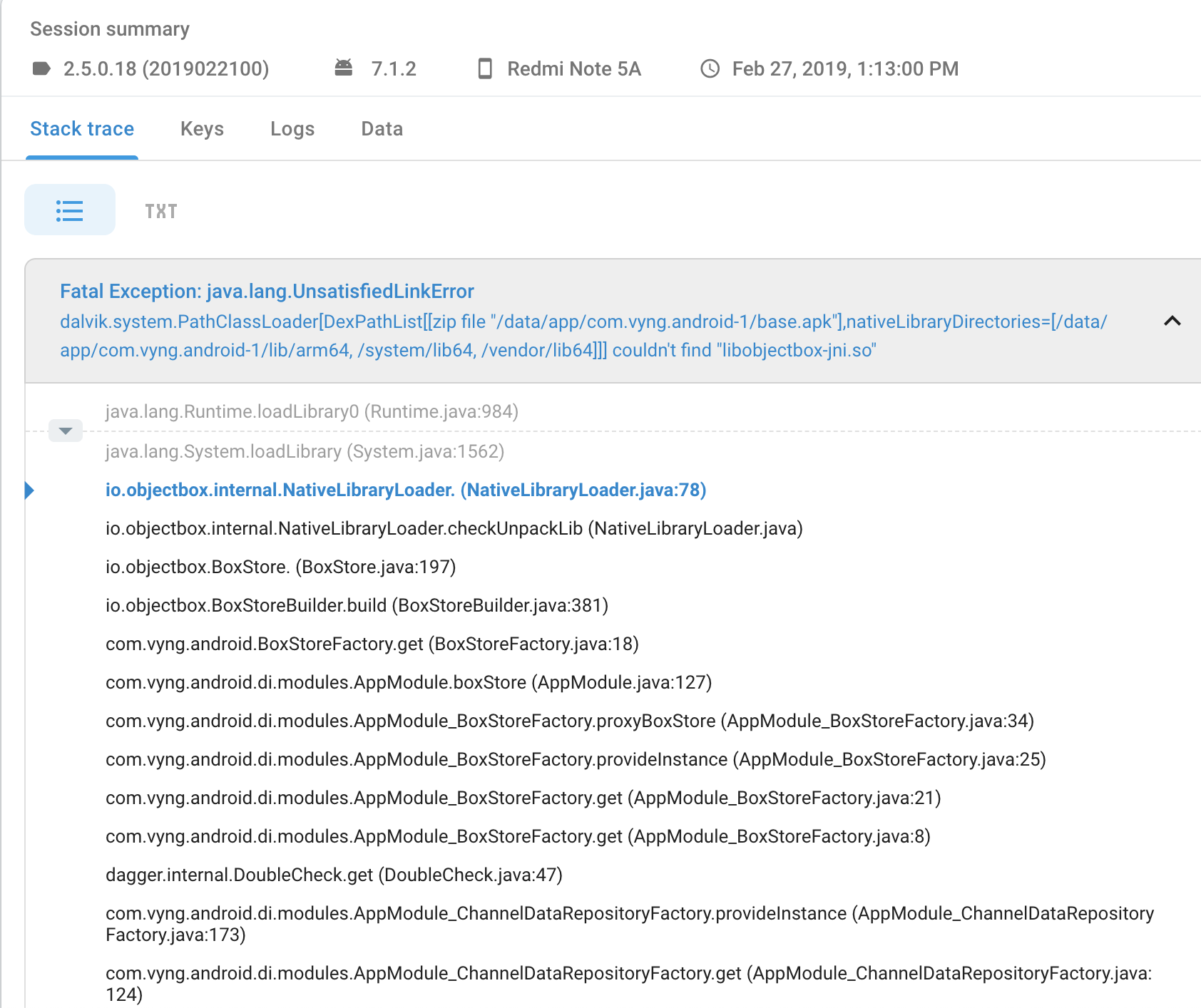Select BoxStoreBuilder.build frame

point(357,606)
